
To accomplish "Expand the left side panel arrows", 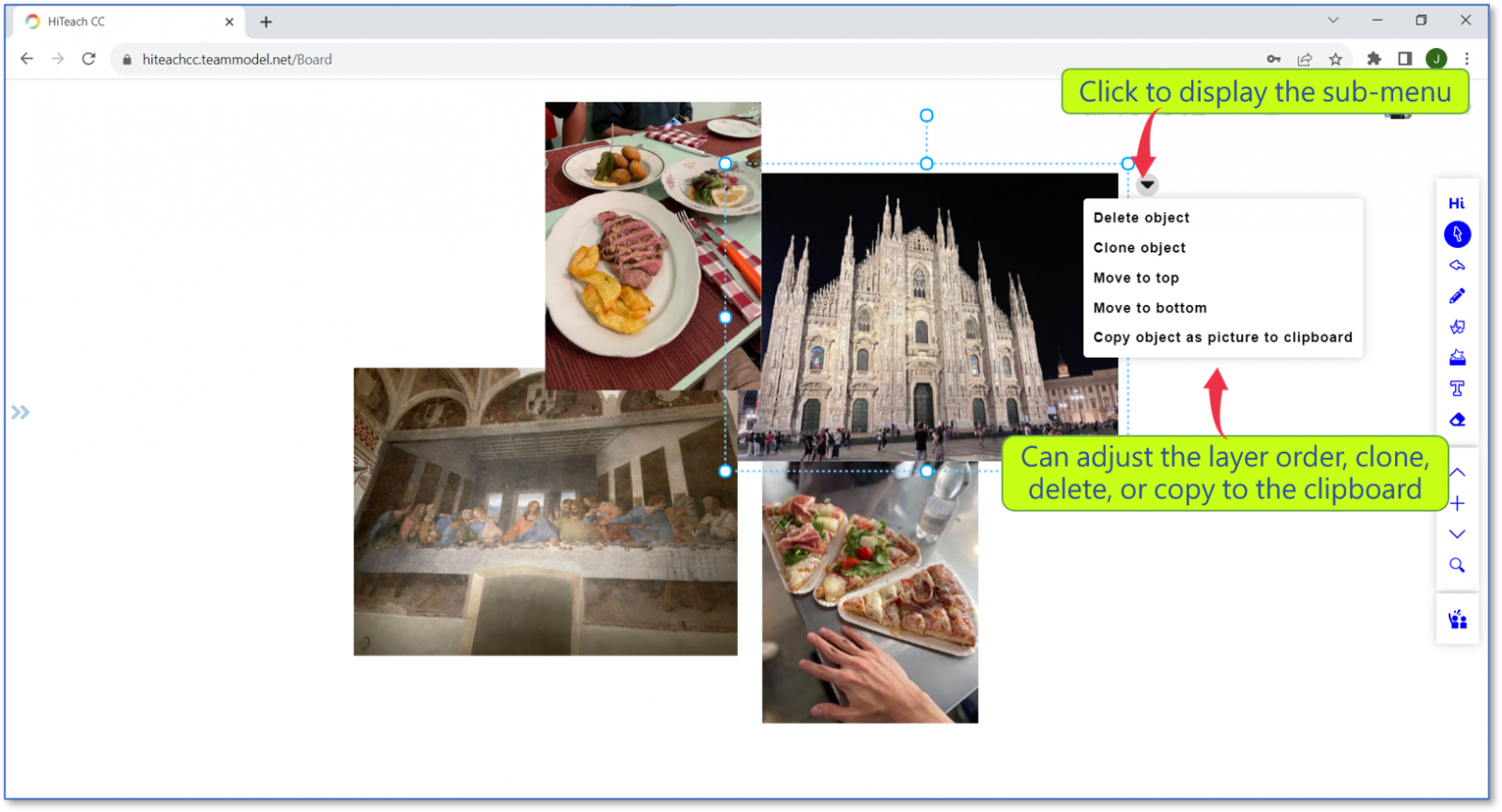I will (x=21, y=412).
